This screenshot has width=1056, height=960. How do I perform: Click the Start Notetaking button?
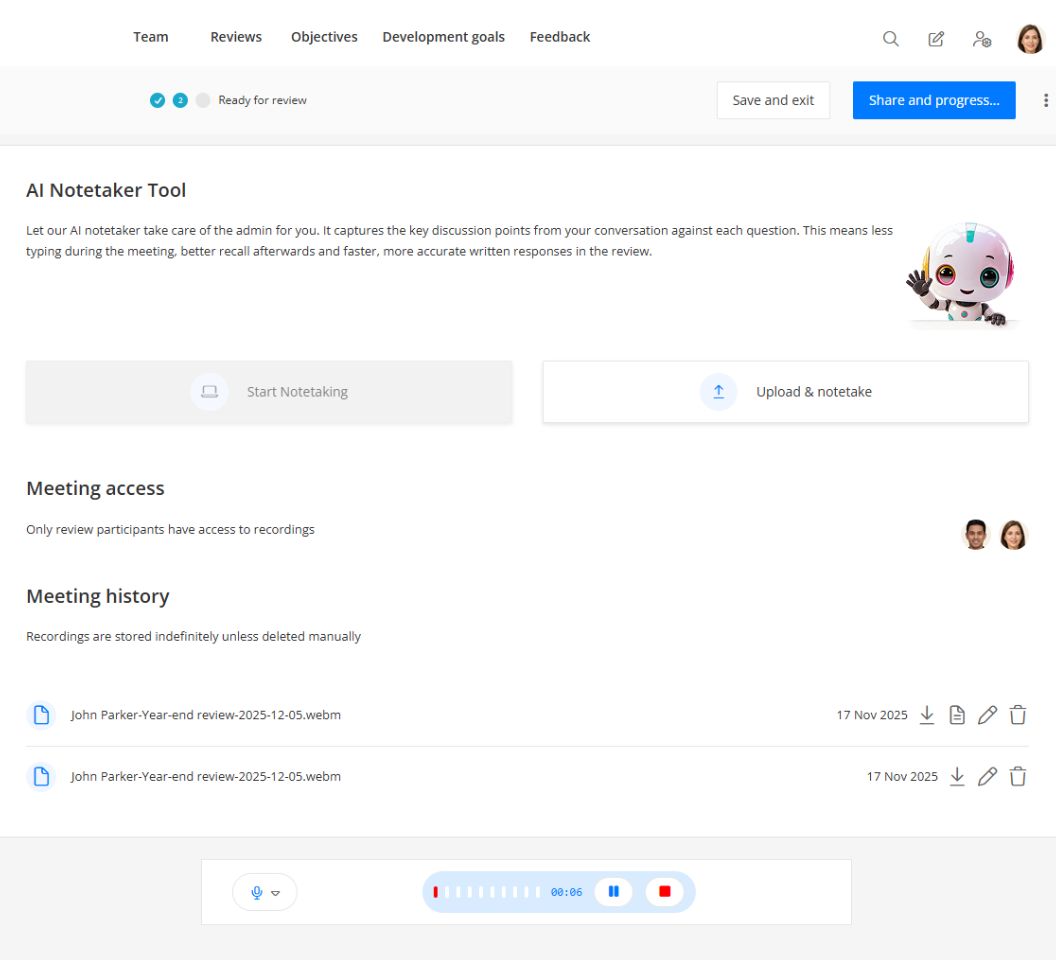pos(269,392)
